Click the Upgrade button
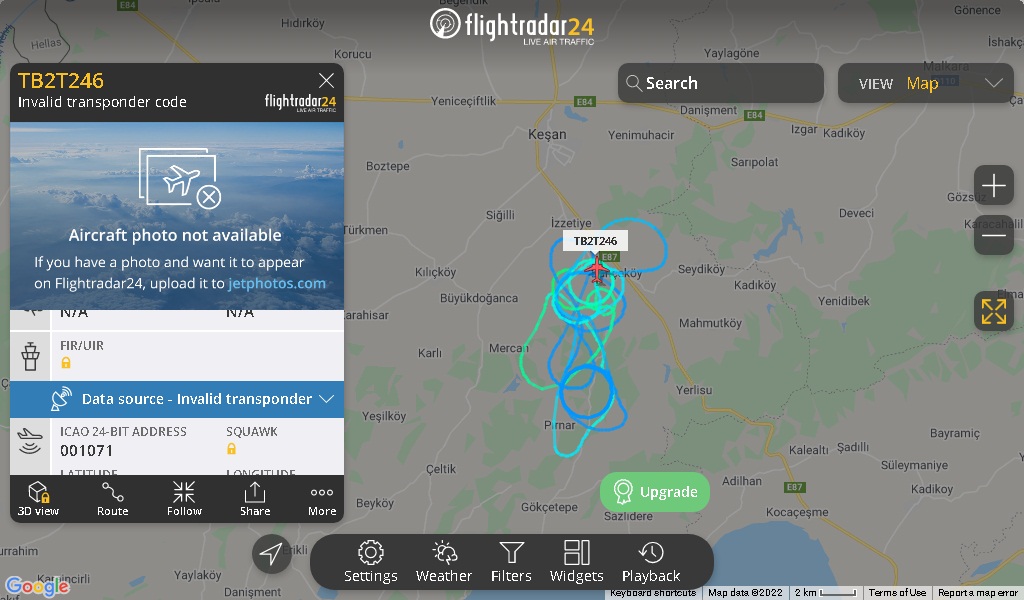The height and width of the screenshot is (600, 1024). [x=655, y=492]
